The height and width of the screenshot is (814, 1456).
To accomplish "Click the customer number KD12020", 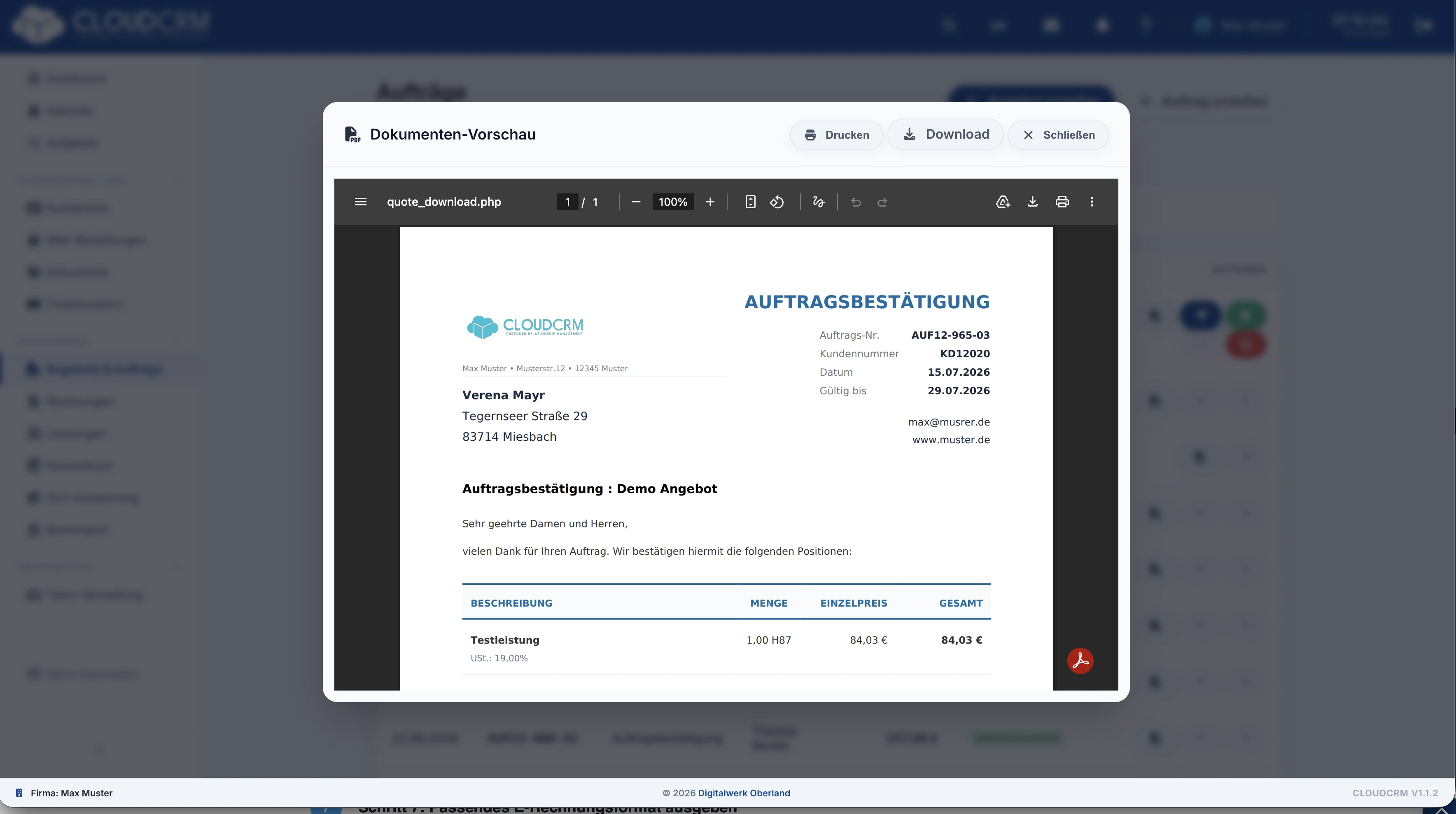I will point(965,354).
